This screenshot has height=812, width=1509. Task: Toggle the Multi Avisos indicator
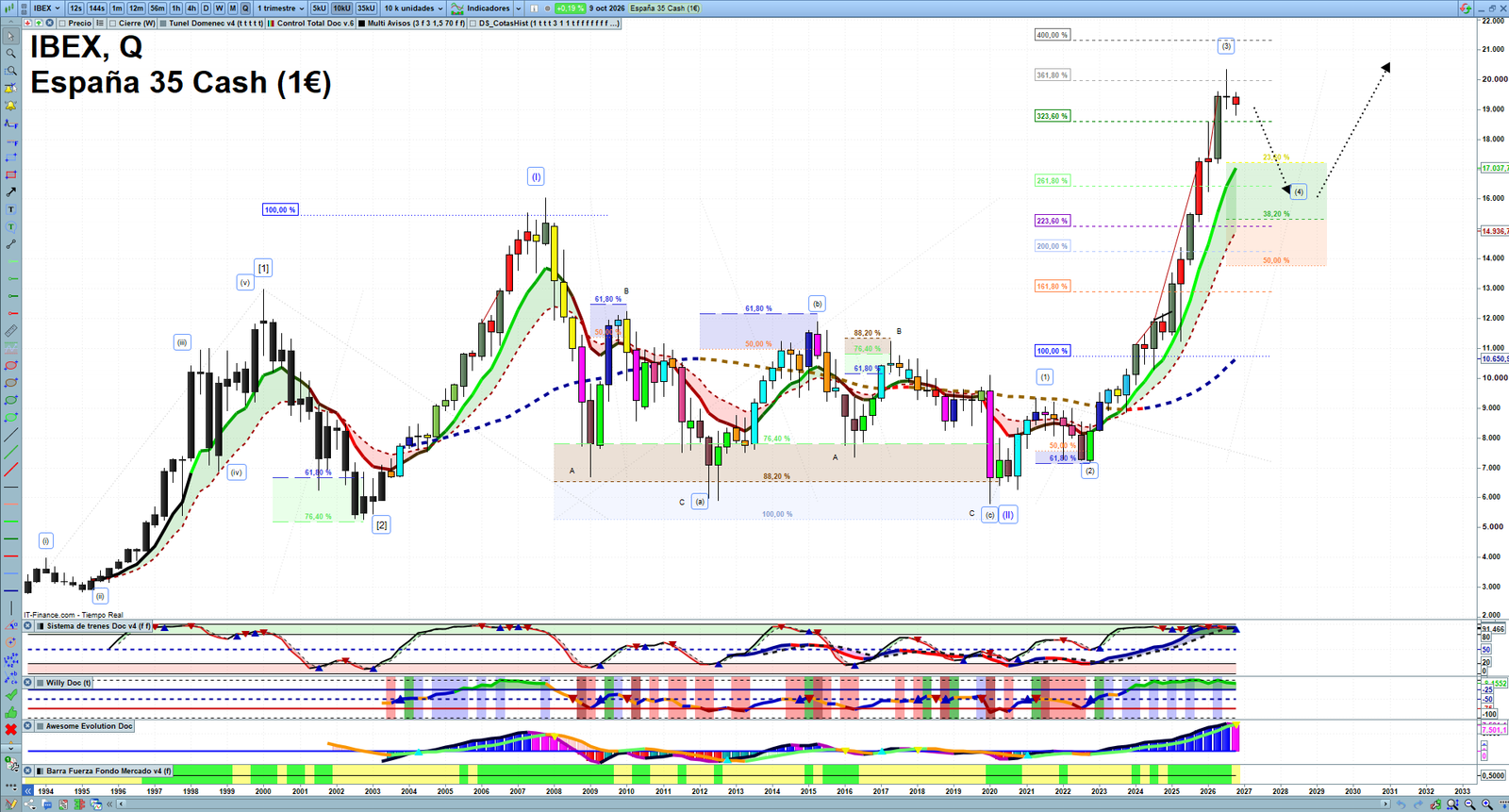click(361, 23)
